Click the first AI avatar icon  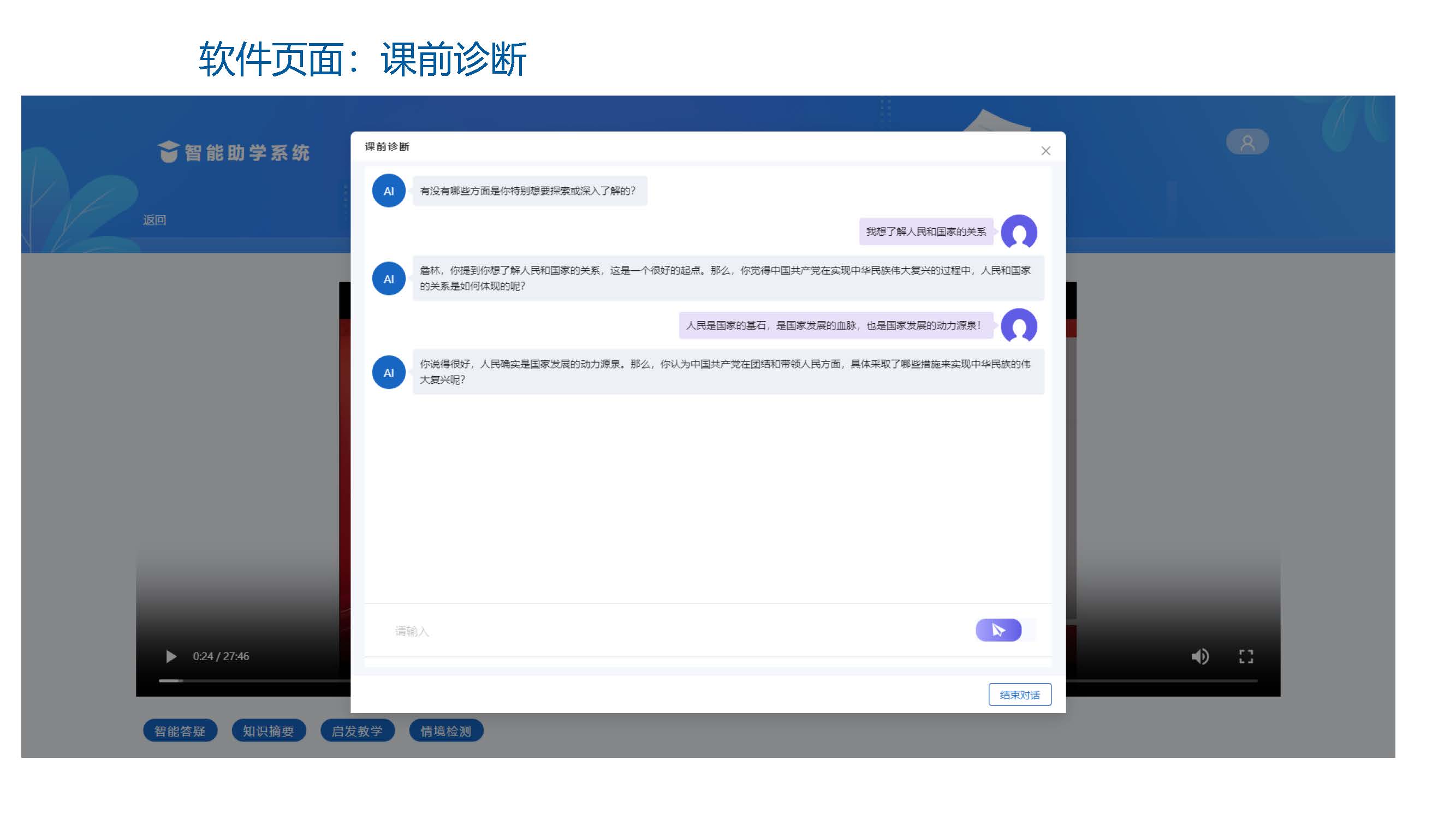point(388,191)
